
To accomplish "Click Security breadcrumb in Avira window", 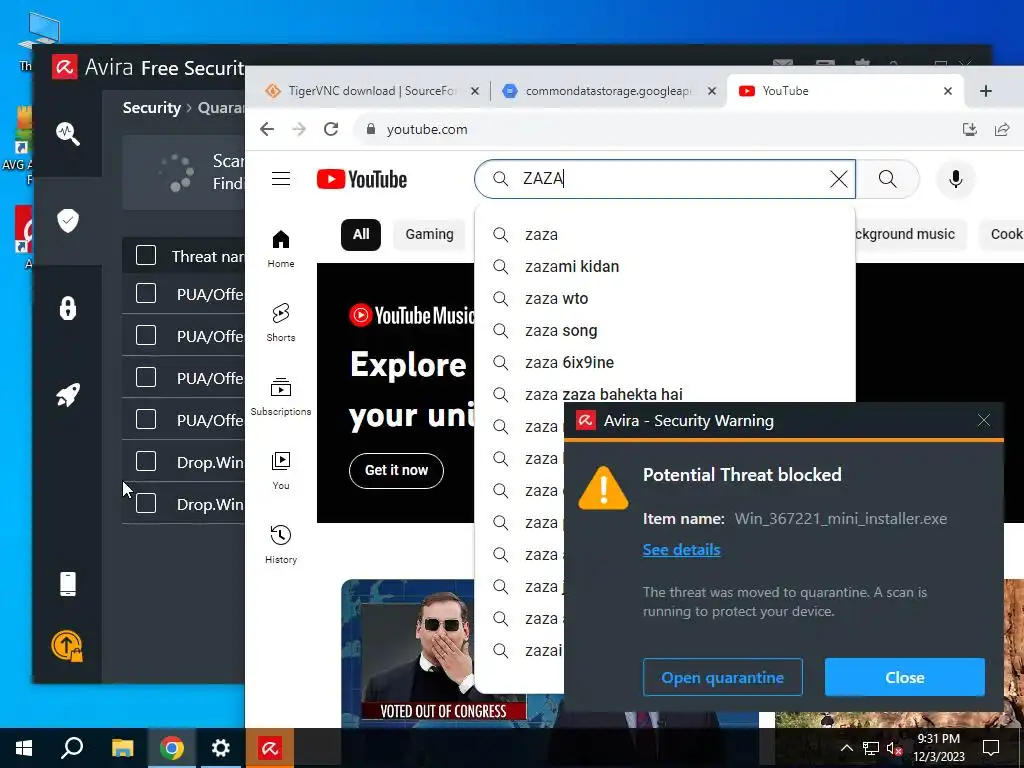I will pos(152,108).
